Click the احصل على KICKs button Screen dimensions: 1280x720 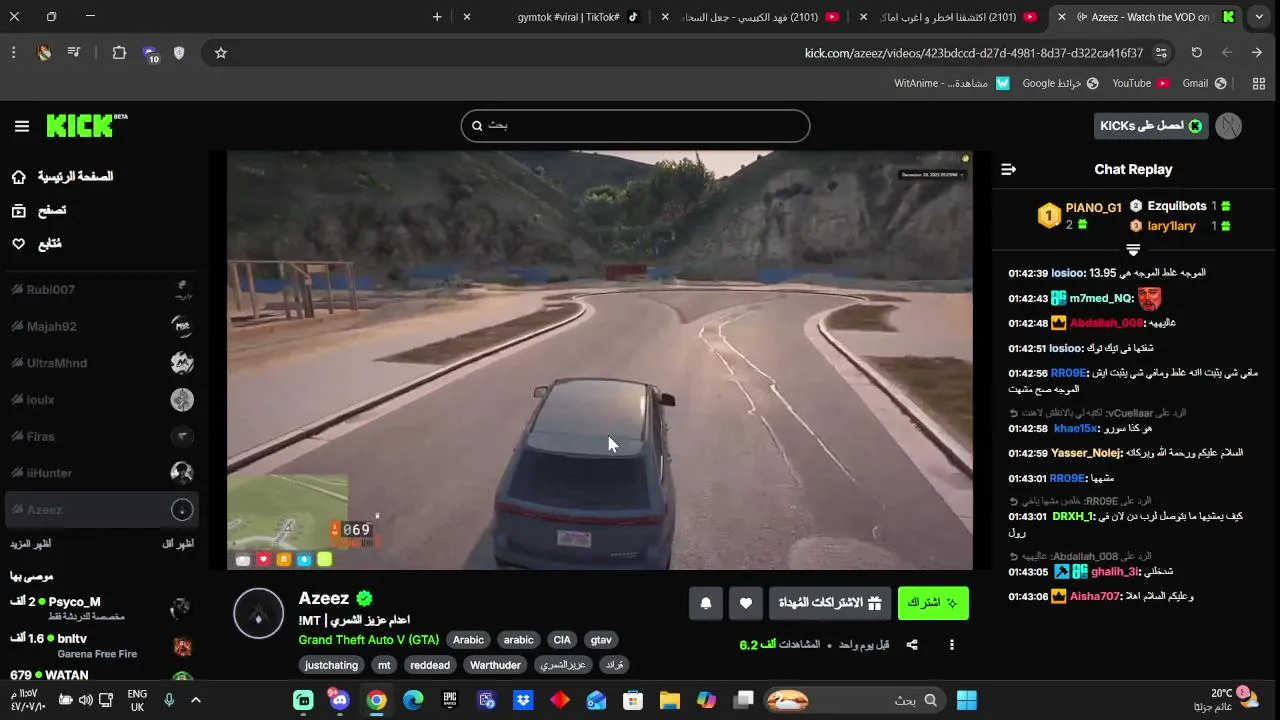(x=1151, y=126)
